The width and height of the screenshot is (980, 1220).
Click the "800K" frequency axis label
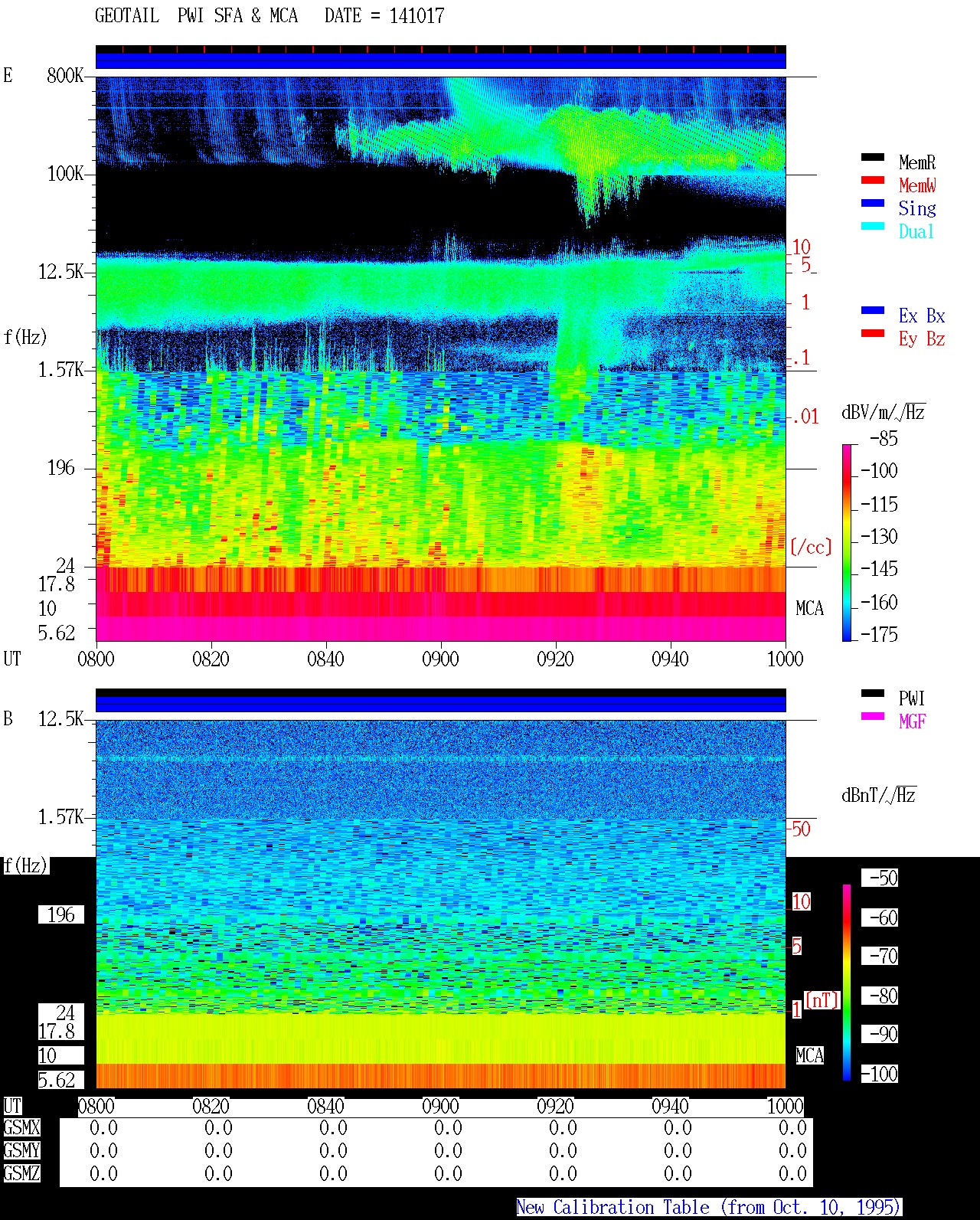(65, 76)
